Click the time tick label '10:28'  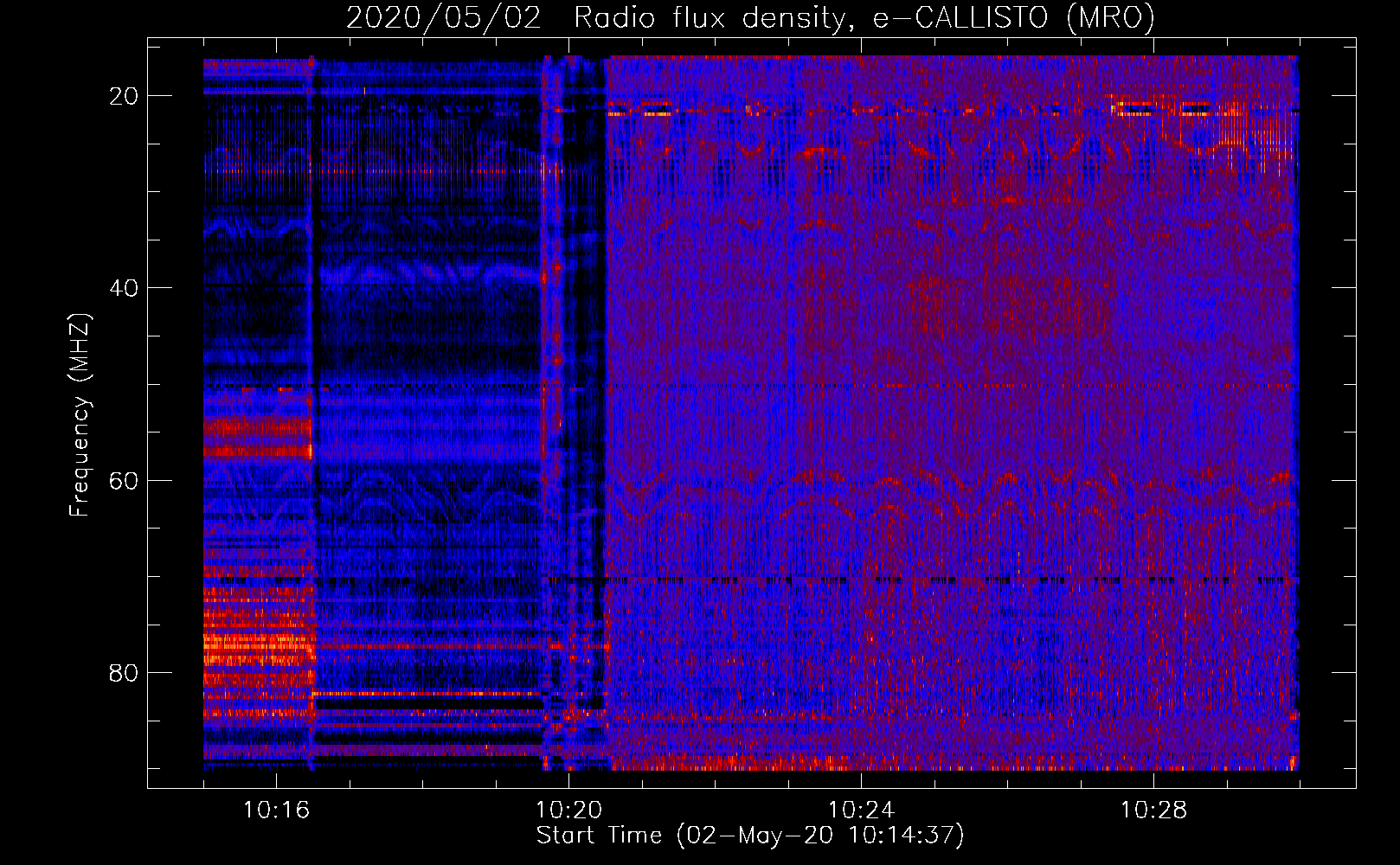[x=1153, y=810]
